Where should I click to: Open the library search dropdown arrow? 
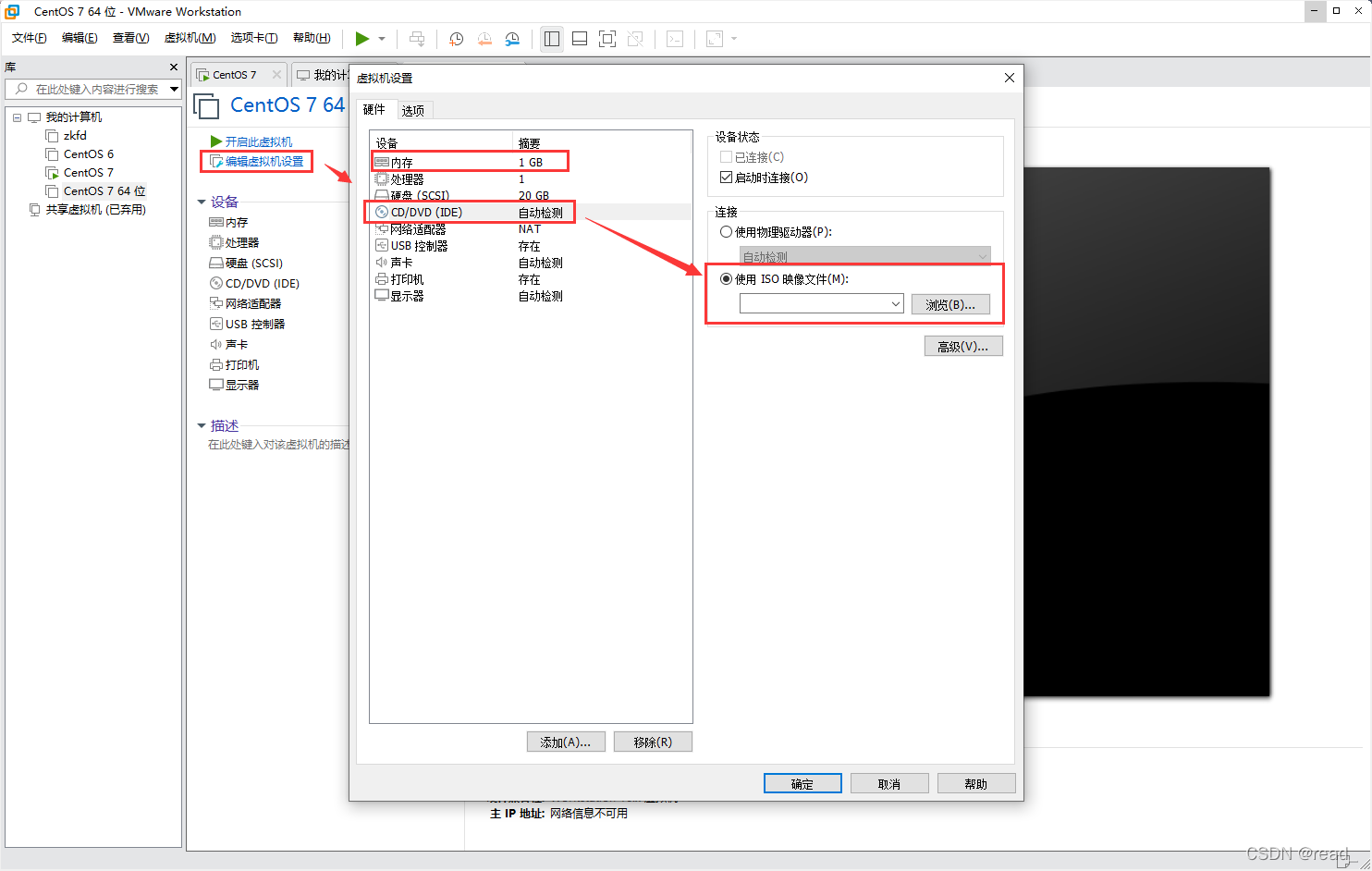(x=174, y=89)
